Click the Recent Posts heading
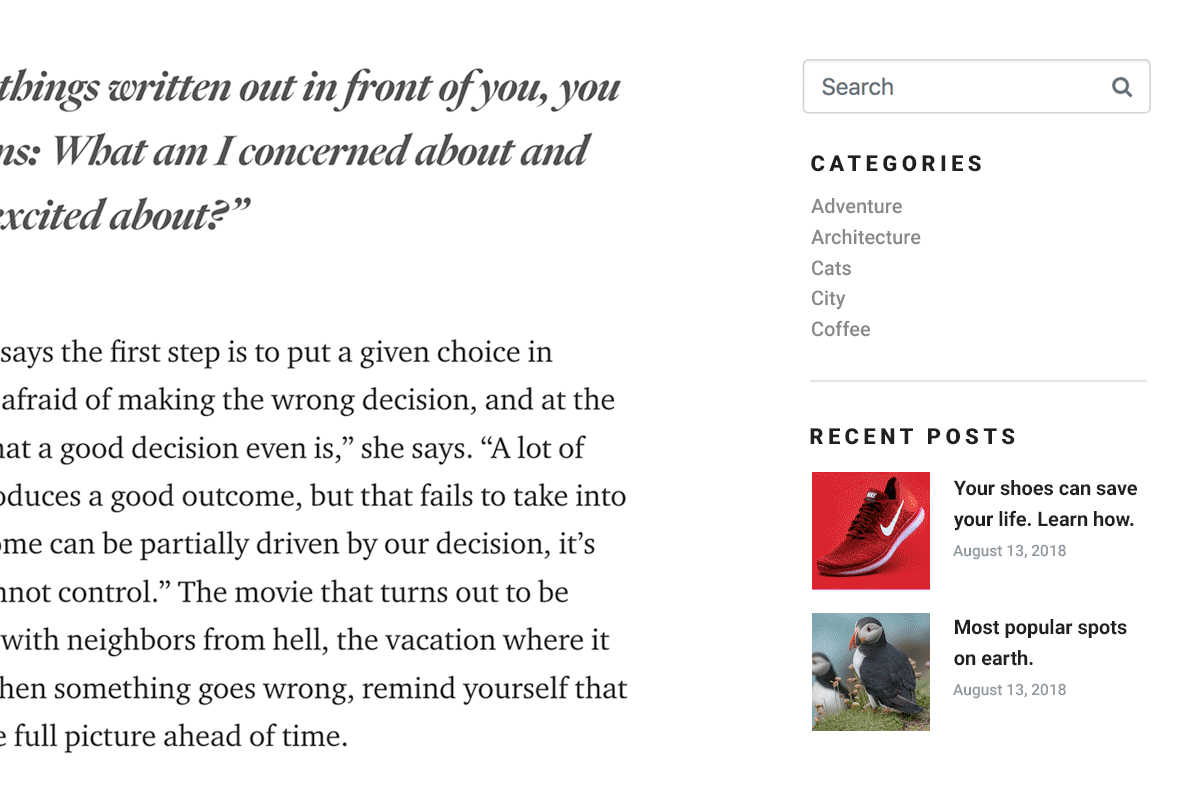This screenshot has height=800, width=1200. 913,437
